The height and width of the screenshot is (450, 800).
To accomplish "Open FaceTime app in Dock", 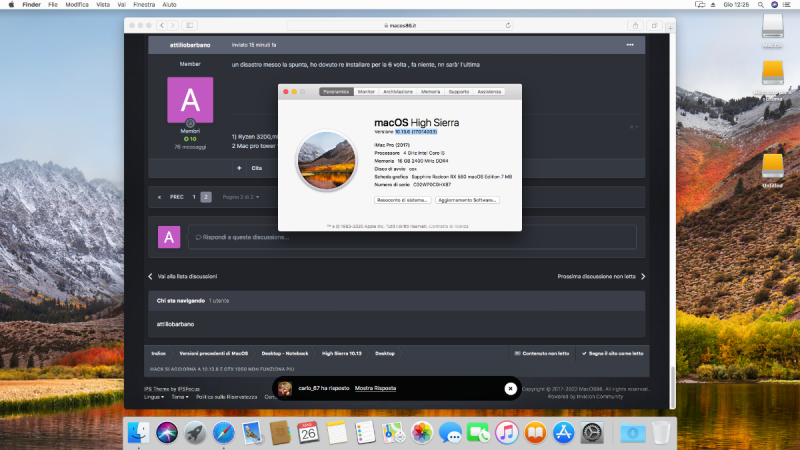I will pos(479,433).
